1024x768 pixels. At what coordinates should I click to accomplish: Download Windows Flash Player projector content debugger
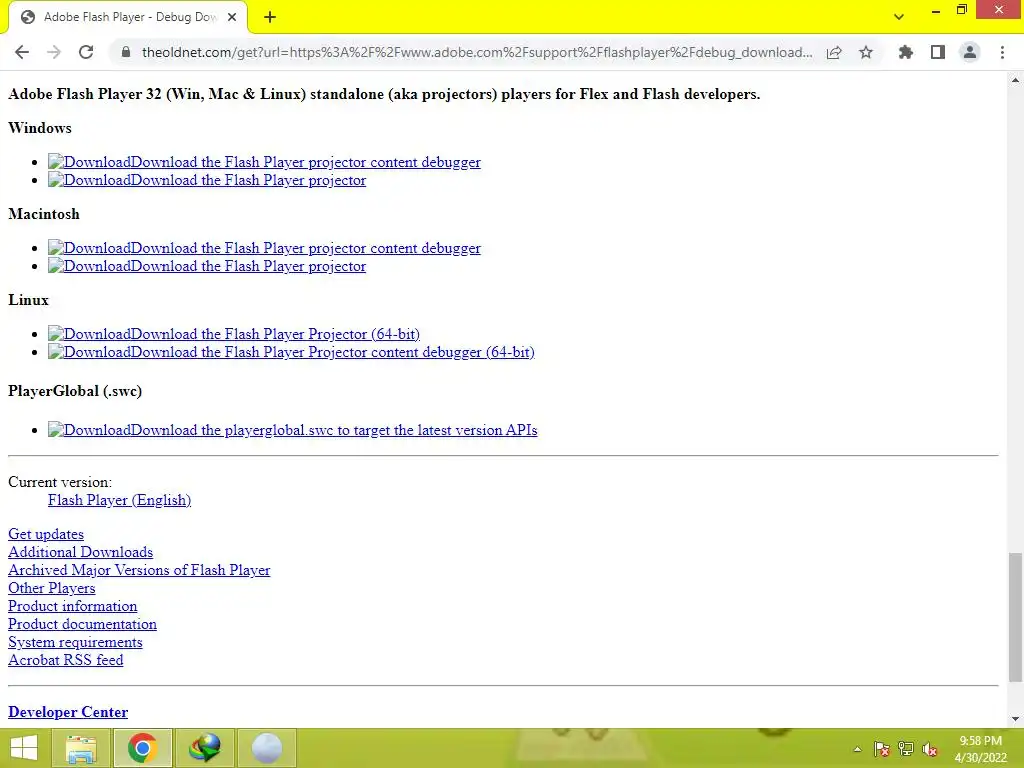pos(264,162)
